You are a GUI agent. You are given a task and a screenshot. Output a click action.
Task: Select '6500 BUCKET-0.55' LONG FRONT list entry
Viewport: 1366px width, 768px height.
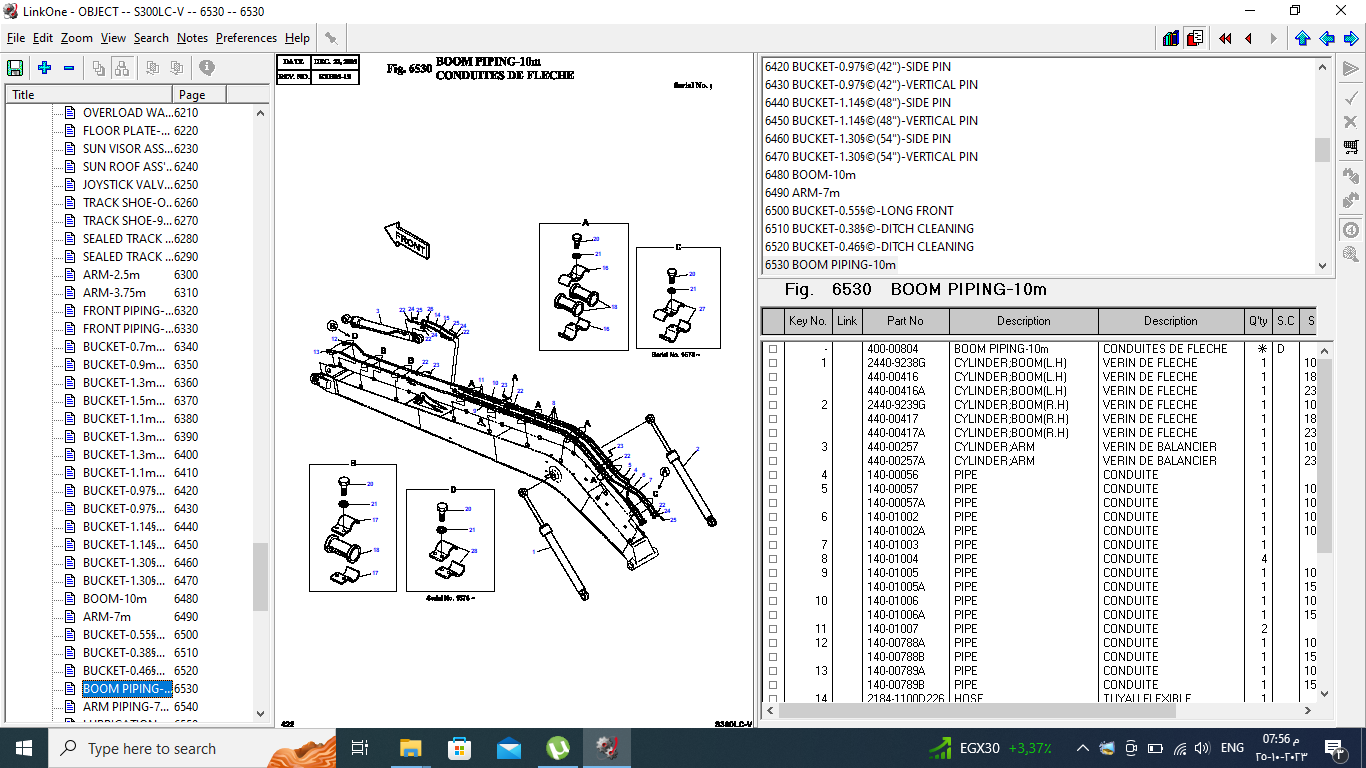point(859,211)
